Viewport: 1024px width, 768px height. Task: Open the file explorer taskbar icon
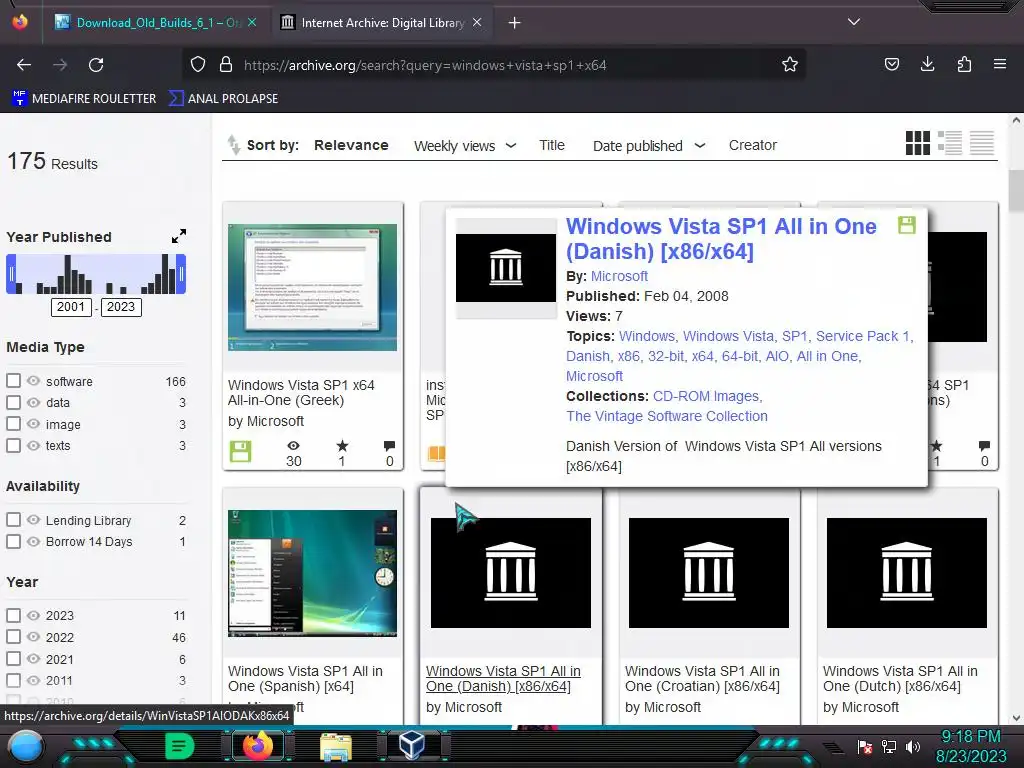click(336, 746)
